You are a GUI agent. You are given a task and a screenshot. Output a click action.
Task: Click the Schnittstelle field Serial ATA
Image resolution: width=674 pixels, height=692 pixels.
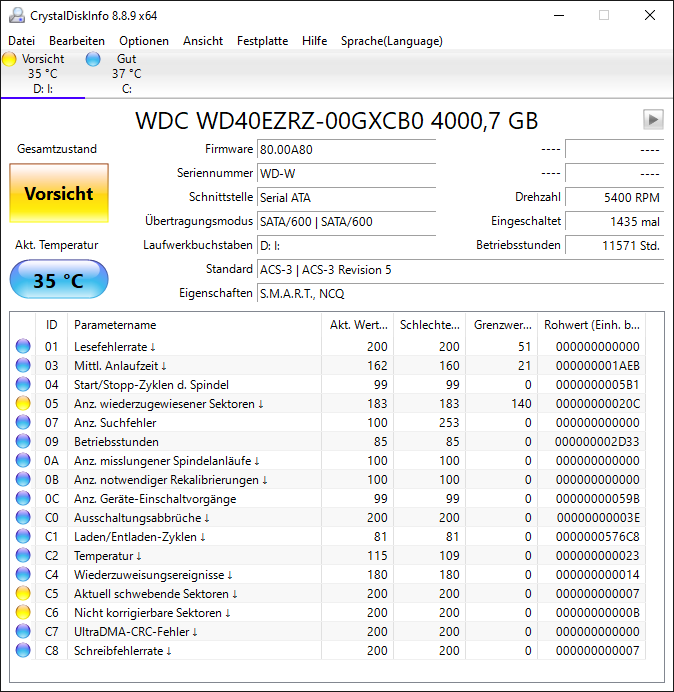tap(346, 197)
